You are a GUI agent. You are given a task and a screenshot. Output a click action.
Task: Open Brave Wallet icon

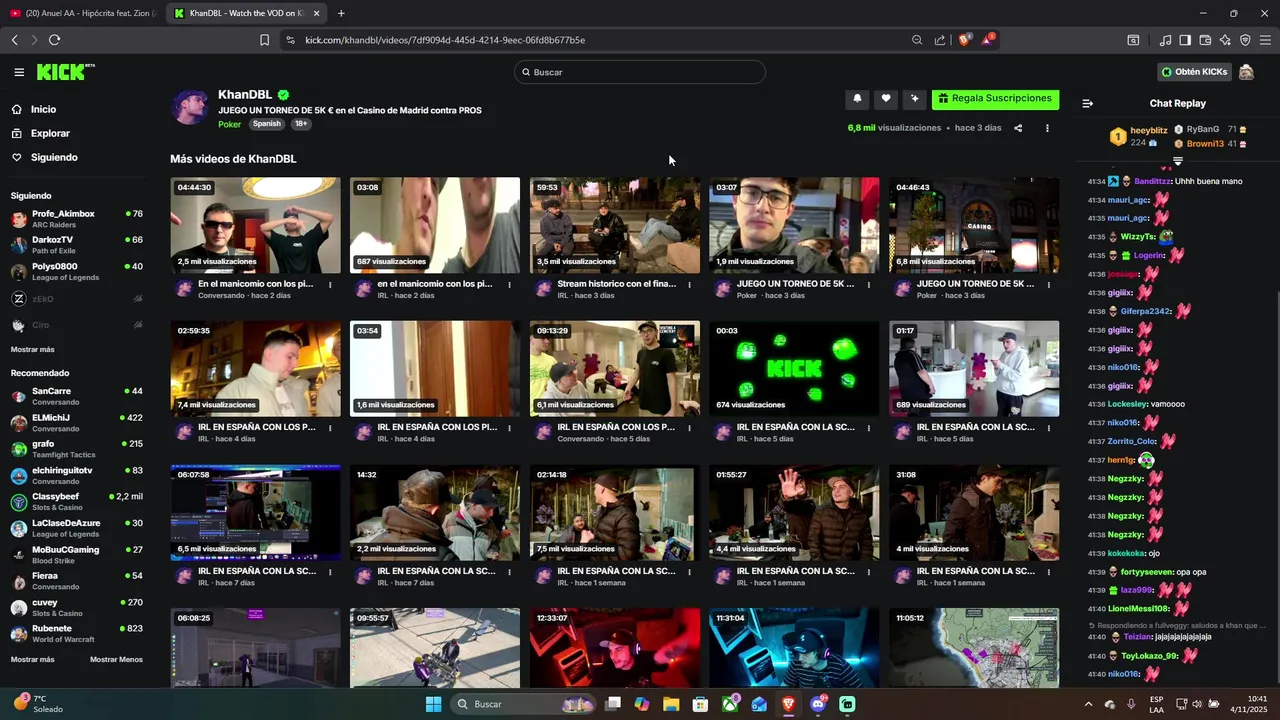[1205, 40]
